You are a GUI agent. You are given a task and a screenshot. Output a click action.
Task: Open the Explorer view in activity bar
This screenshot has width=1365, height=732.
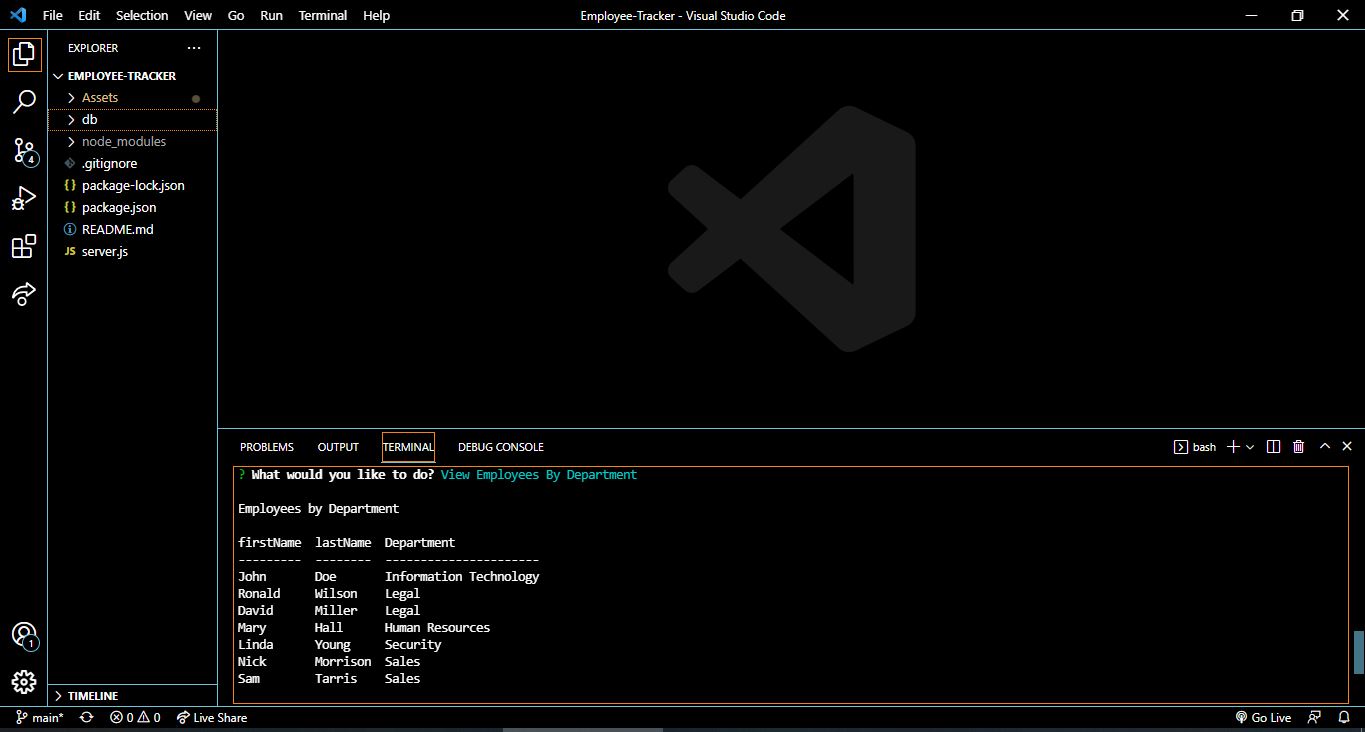click(x=24, y=54)
